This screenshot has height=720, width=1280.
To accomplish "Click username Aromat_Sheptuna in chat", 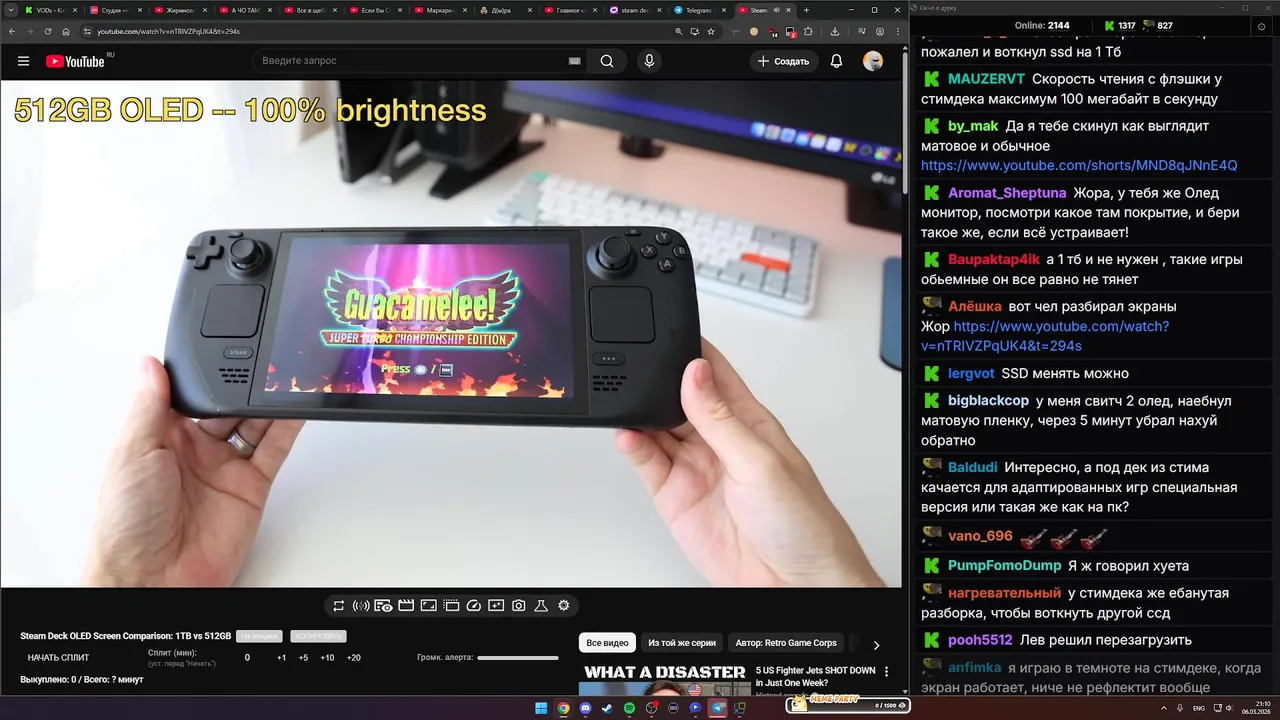I will (x=1007, y=193).
